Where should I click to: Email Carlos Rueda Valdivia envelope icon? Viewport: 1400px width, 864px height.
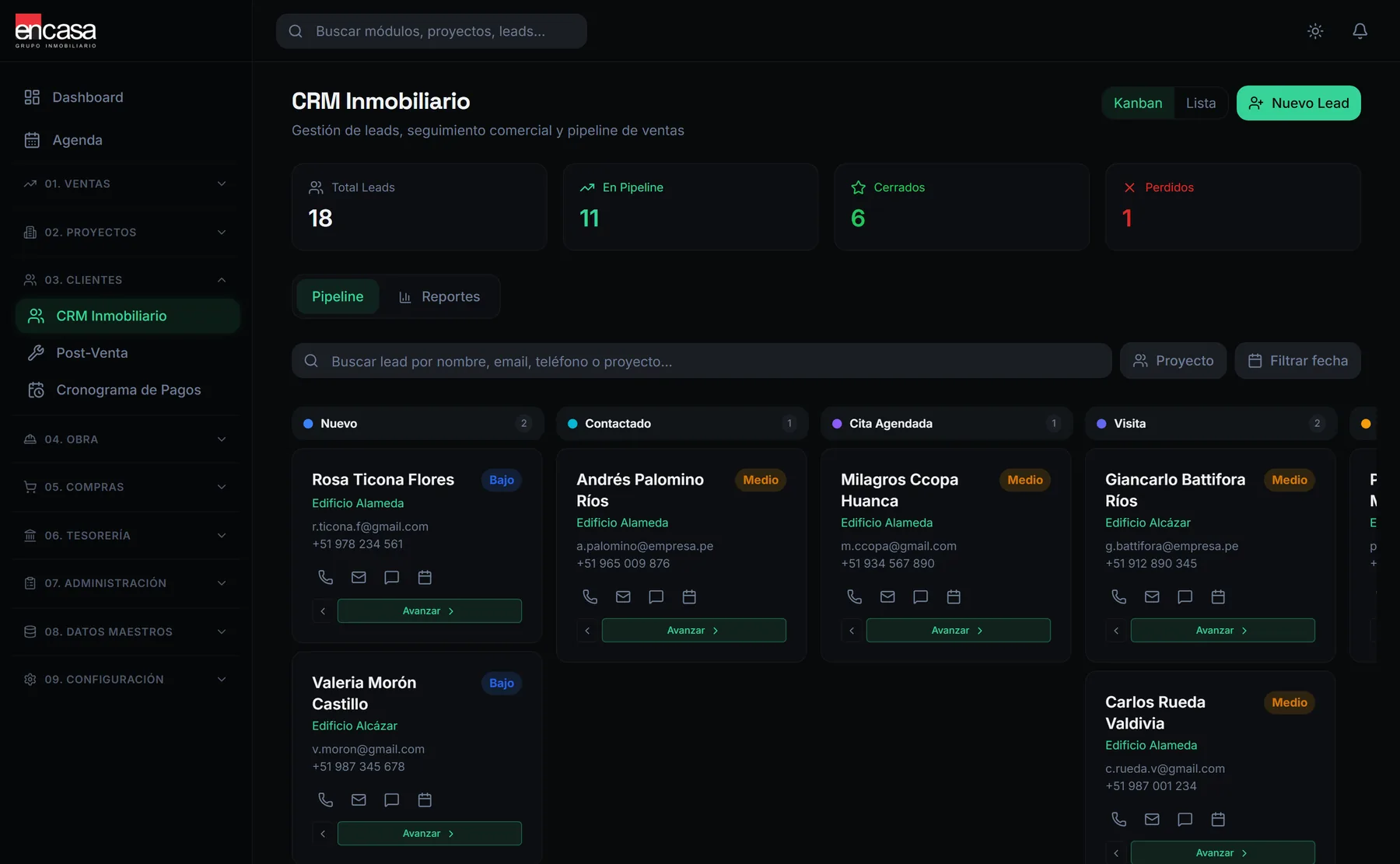point(1152,819)
